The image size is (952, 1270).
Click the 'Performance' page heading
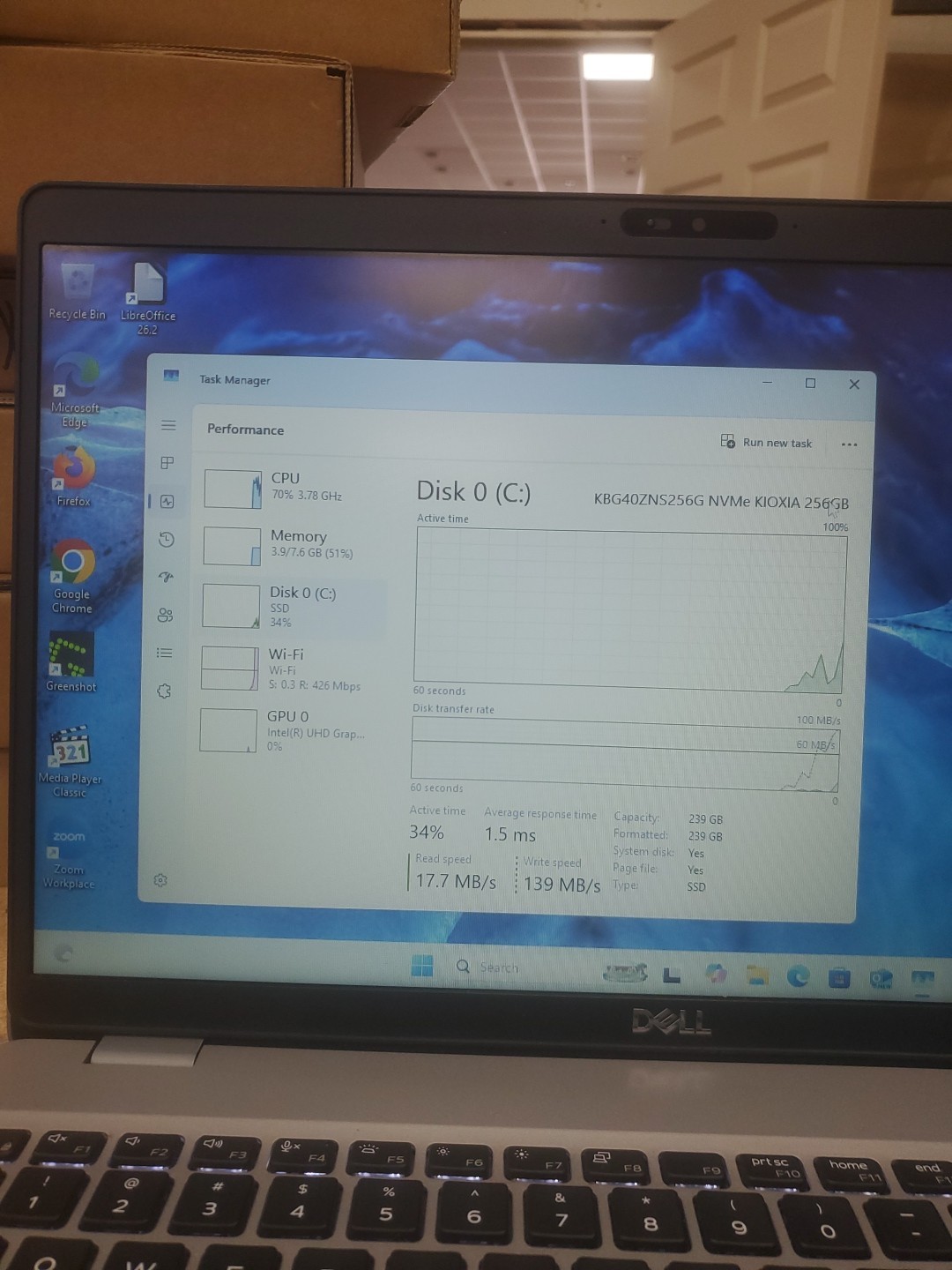click(246, 430)
